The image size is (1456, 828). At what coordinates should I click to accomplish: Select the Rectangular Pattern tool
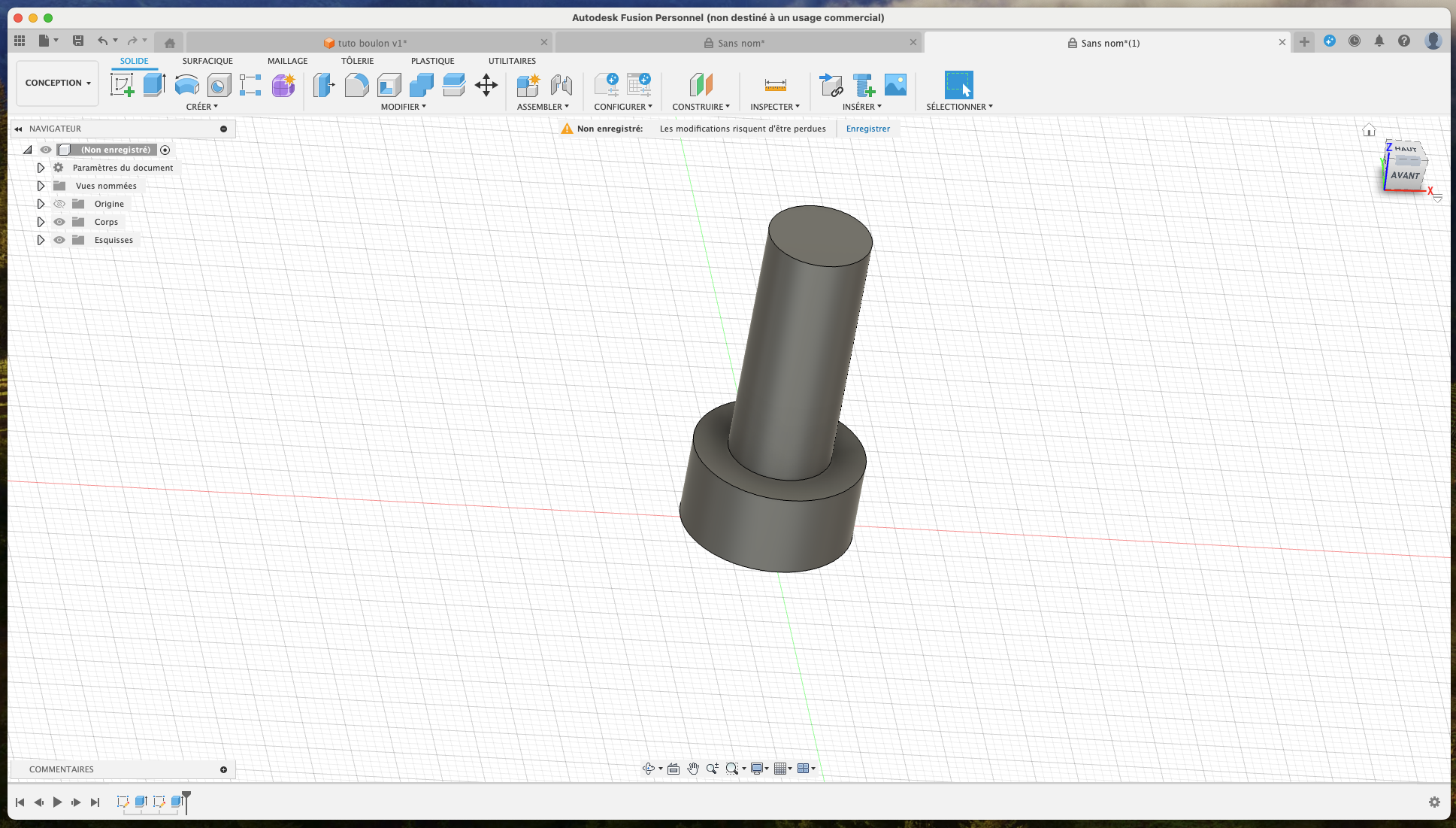point(250,85)
